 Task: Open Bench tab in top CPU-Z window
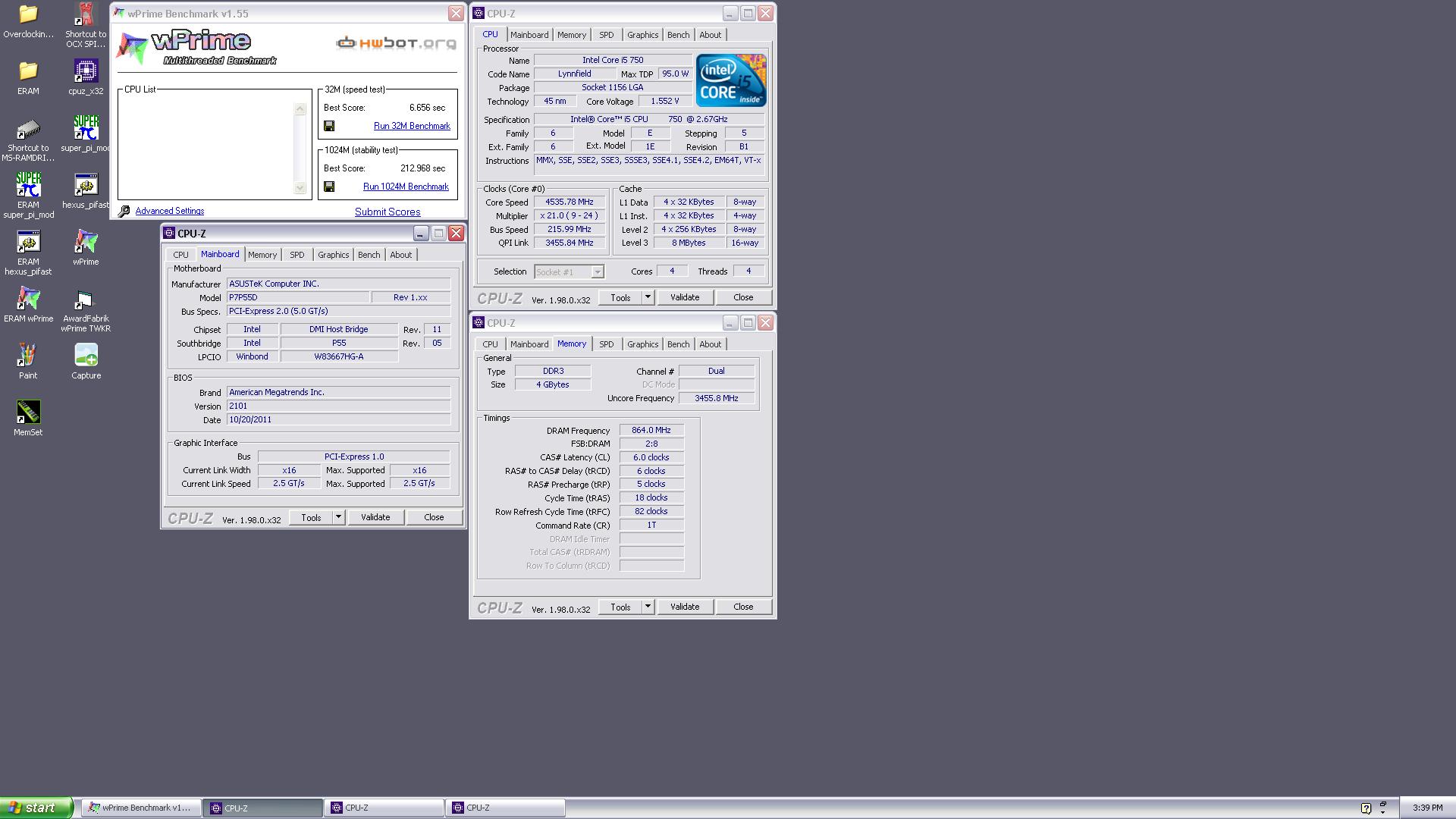(678, 35)
